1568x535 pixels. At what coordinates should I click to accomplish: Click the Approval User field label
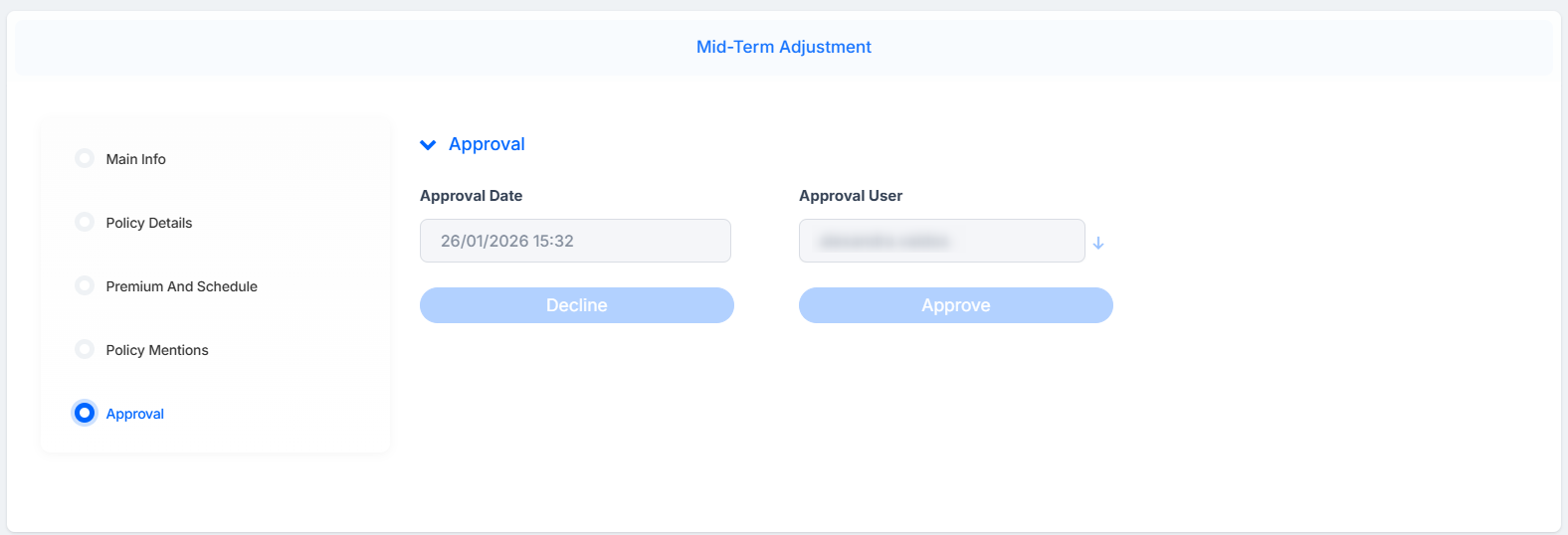click(851, 196)
